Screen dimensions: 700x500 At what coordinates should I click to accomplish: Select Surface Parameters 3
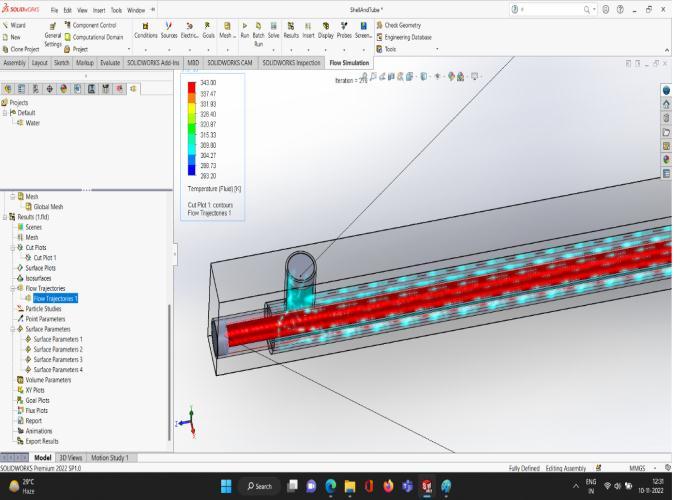53,359
